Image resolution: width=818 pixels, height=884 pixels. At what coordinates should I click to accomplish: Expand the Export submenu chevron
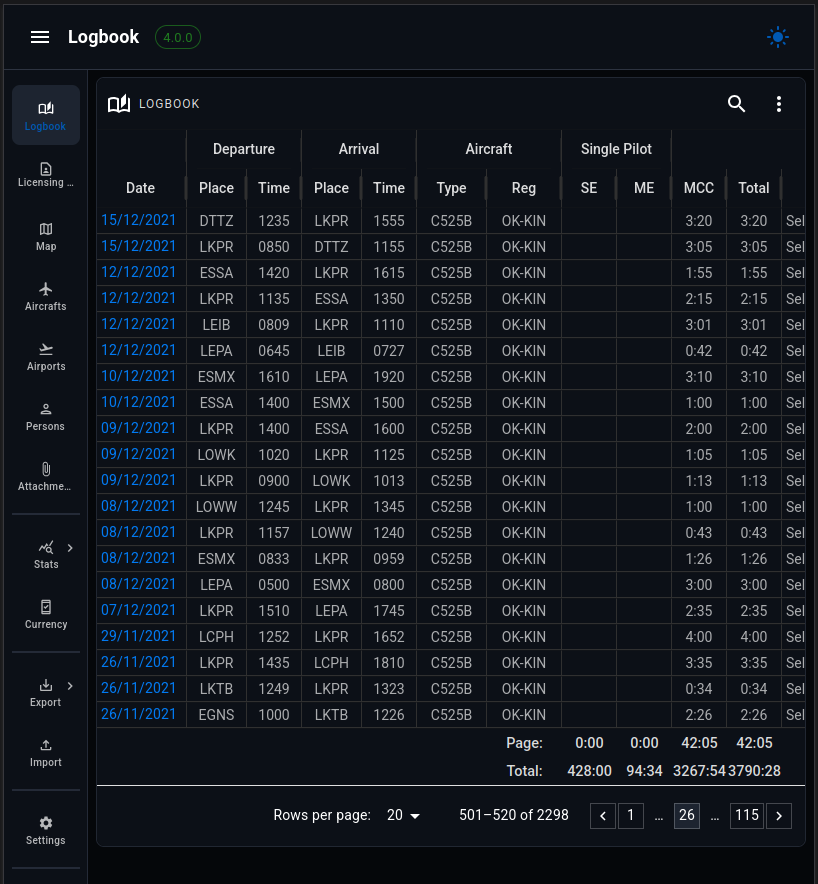(x=70, y=686)
